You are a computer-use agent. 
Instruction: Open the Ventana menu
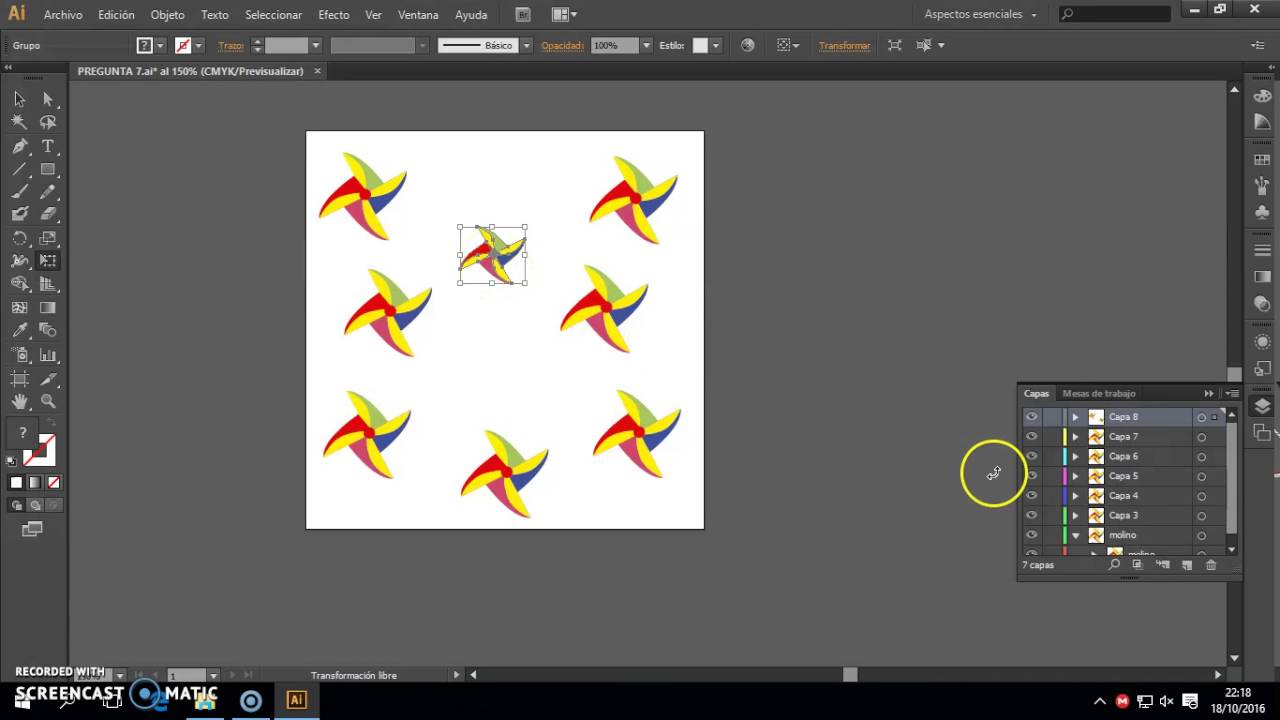418,15
